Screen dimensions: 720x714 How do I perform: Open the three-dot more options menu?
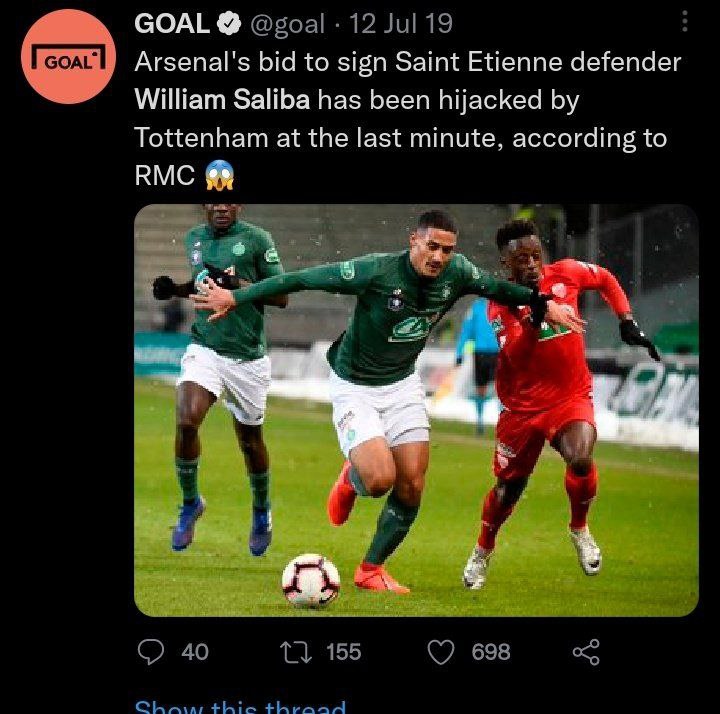[x=684, y=22]
